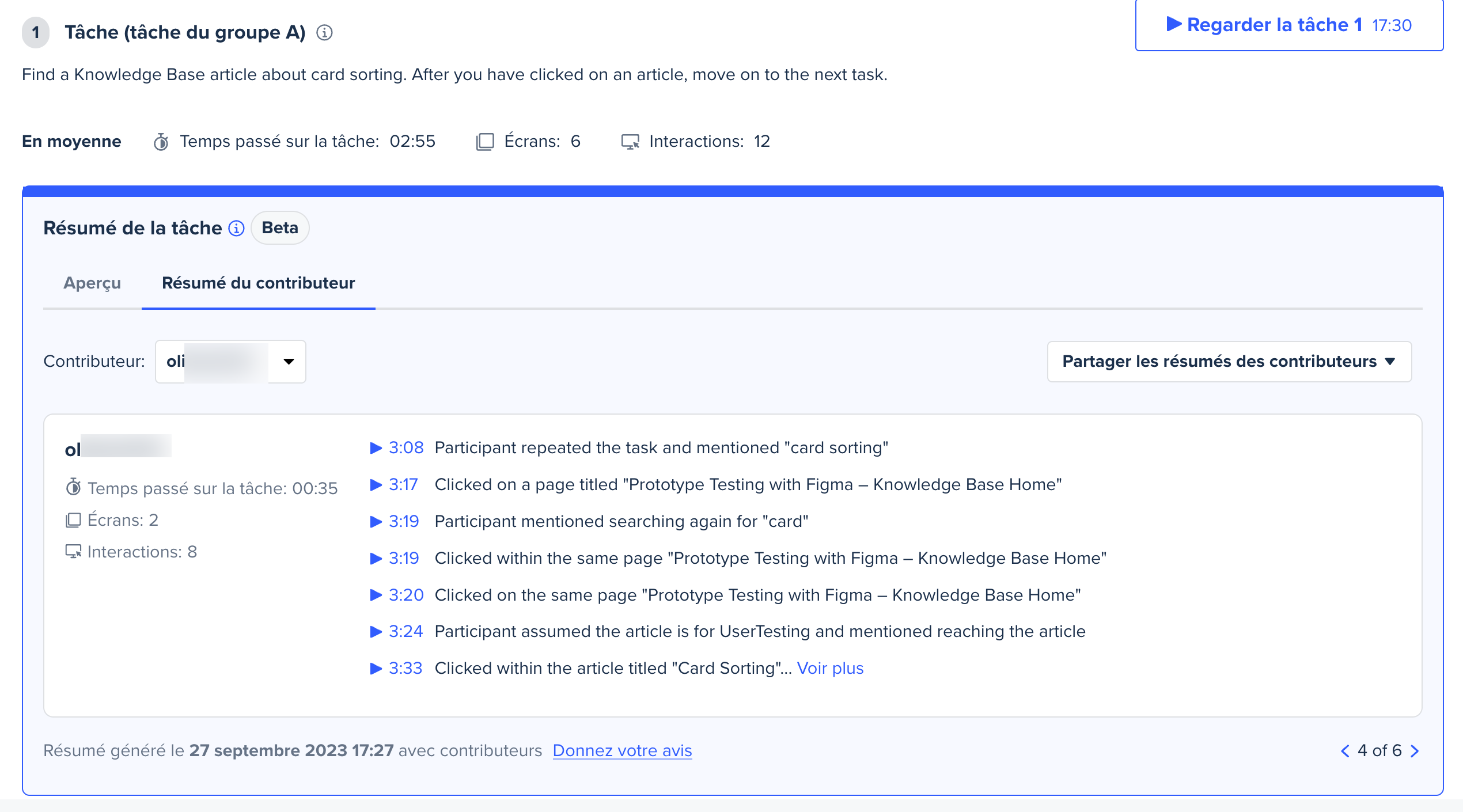Click info icon next to task title
The height and width of the screenshot is (812, 1463).
pyautogui.click(x=324, y=33)
